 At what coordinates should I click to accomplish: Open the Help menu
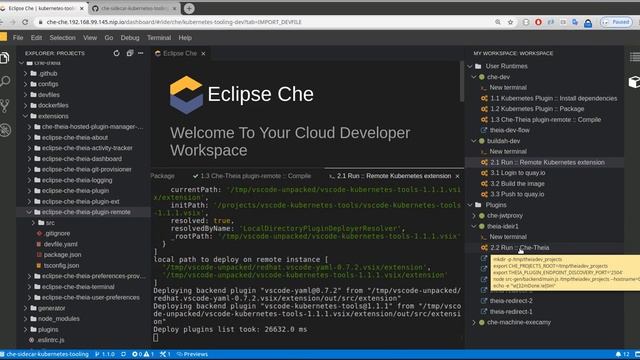point(185,38)
